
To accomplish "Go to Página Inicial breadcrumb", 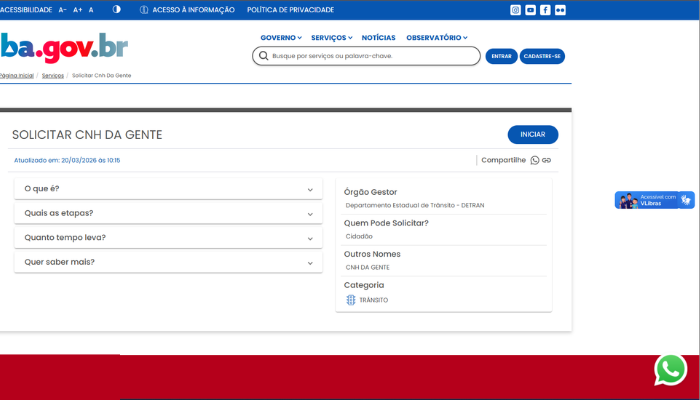I will [x=17, y=75].
